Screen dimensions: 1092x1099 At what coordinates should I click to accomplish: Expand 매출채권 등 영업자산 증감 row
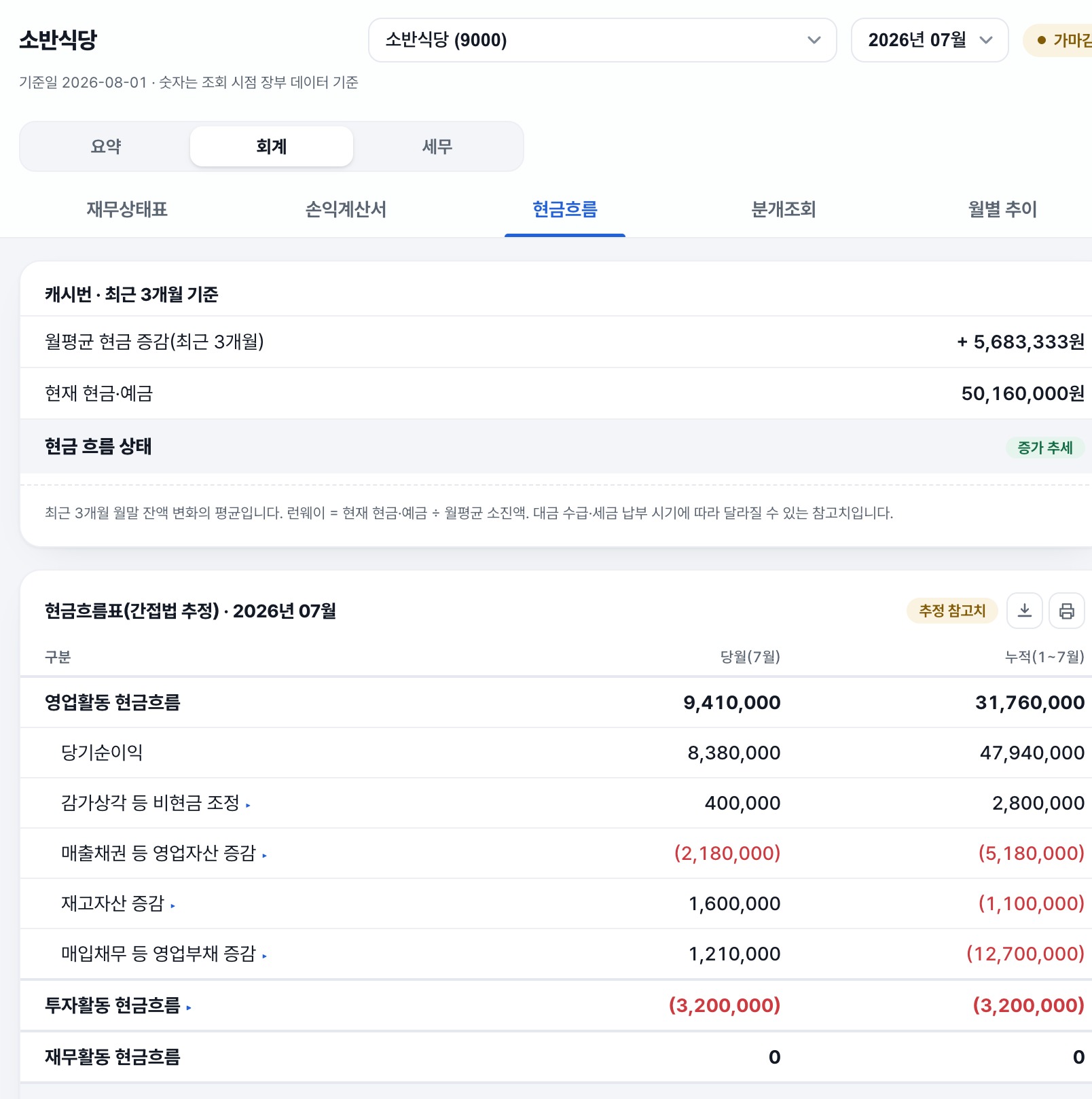[x=265, y=855]
